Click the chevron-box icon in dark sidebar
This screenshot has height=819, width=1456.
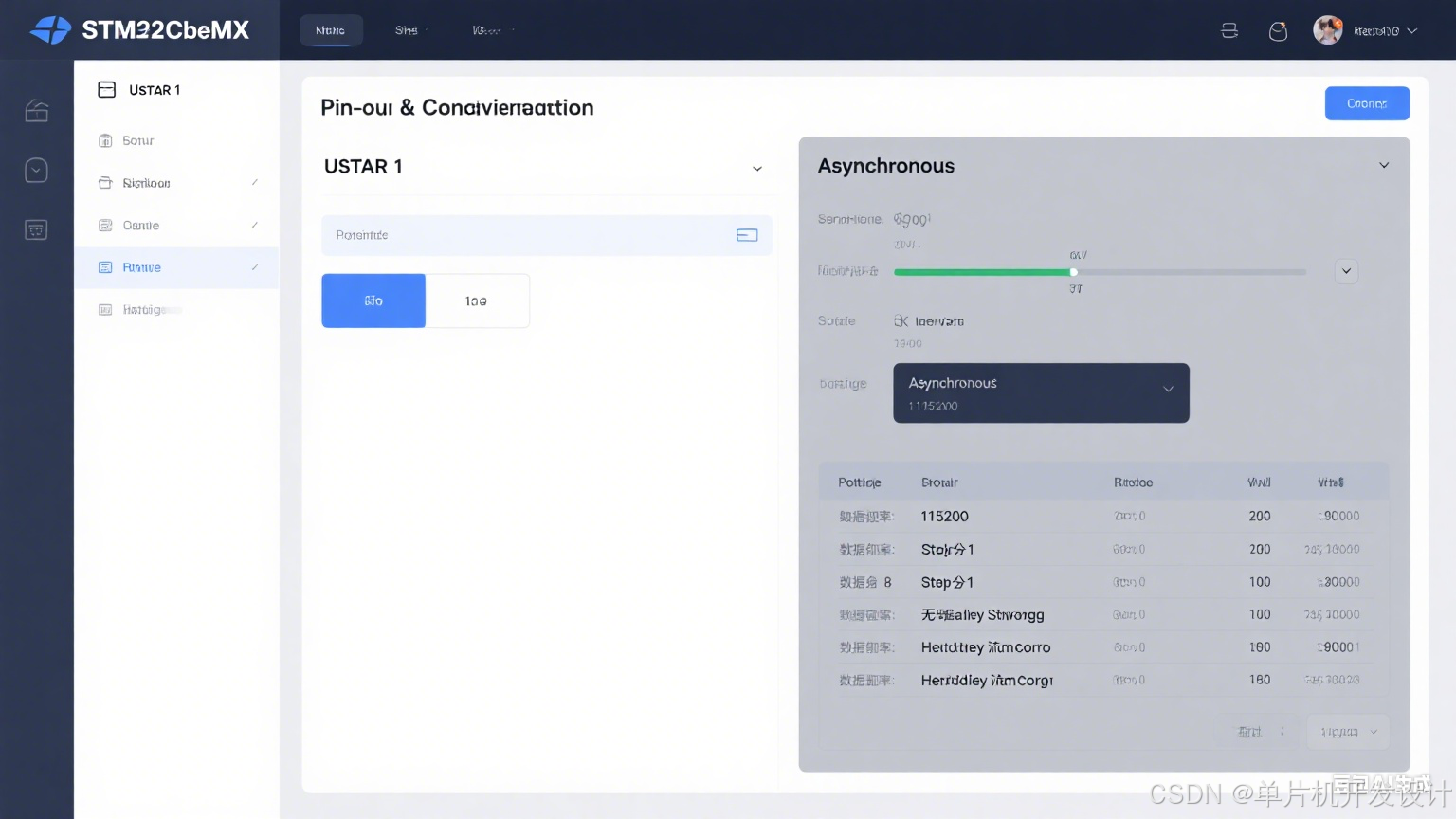(36, 171)
